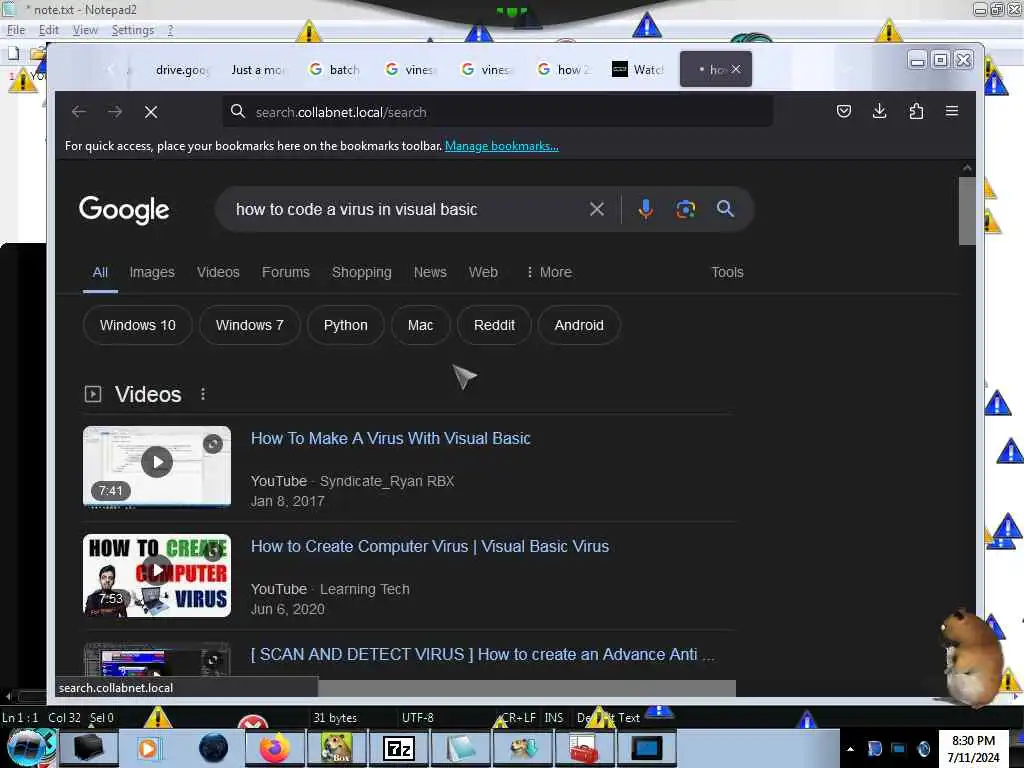Play the 7:41 video thumbnail

point(157,466)
